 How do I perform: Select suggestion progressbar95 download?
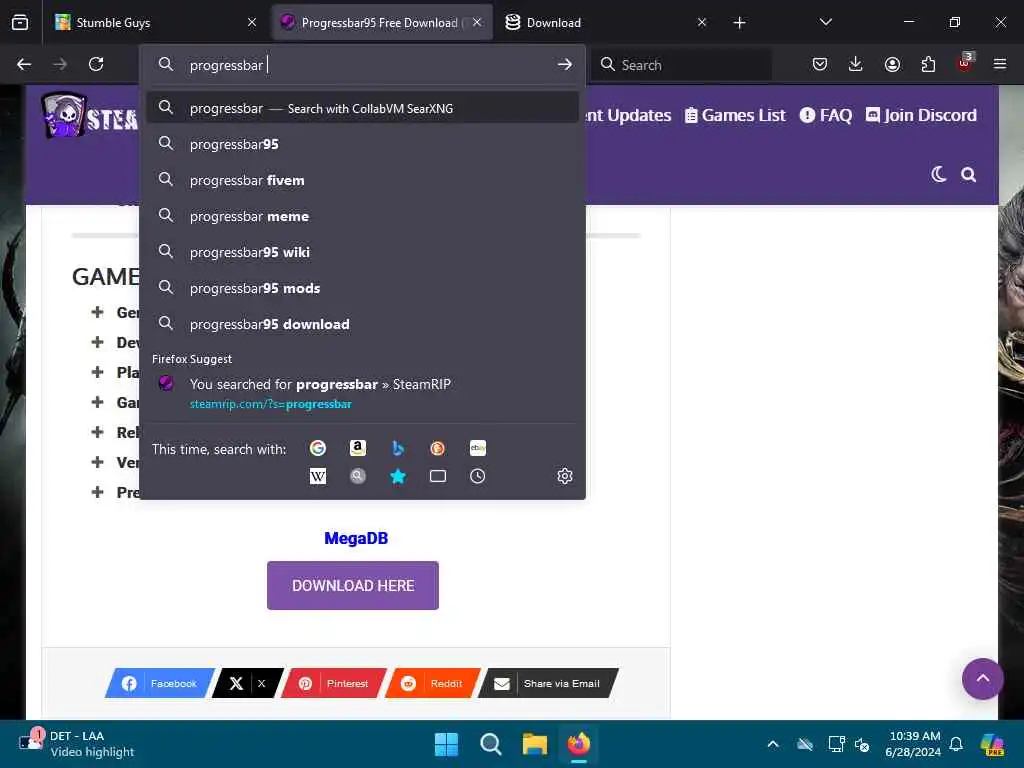[x=362, y=324]
